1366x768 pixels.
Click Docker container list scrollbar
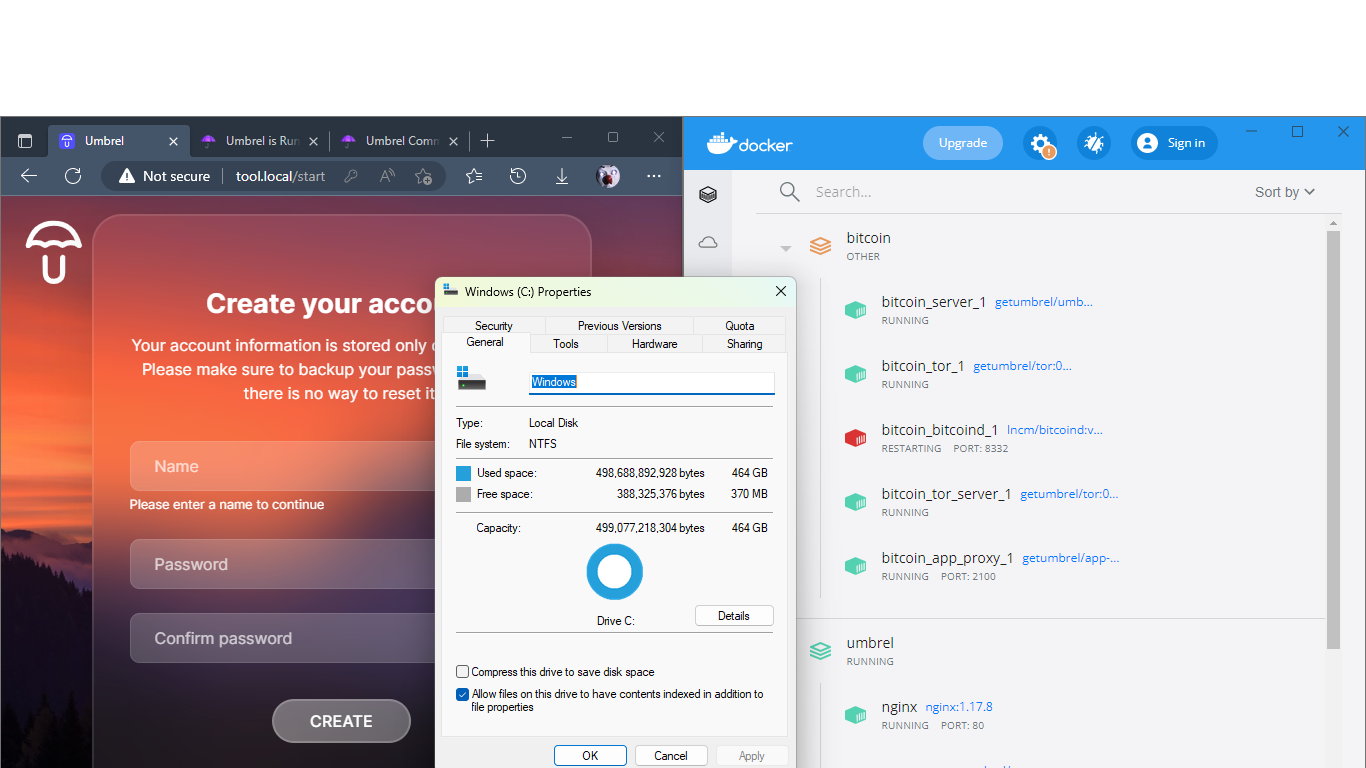pyautogui.click(x=1333, y=440)
